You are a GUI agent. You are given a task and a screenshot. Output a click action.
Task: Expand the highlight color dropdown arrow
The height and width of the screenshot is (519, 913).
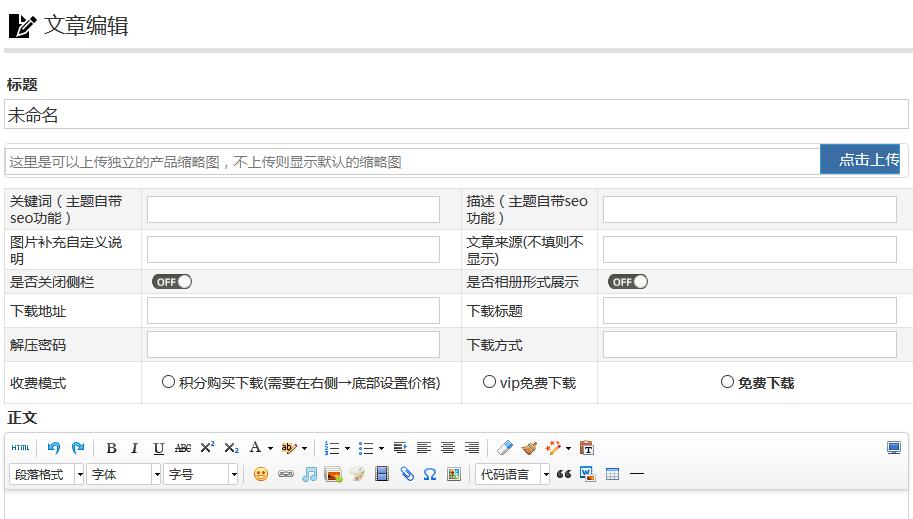pyautogui.click(x=304, y=449)
